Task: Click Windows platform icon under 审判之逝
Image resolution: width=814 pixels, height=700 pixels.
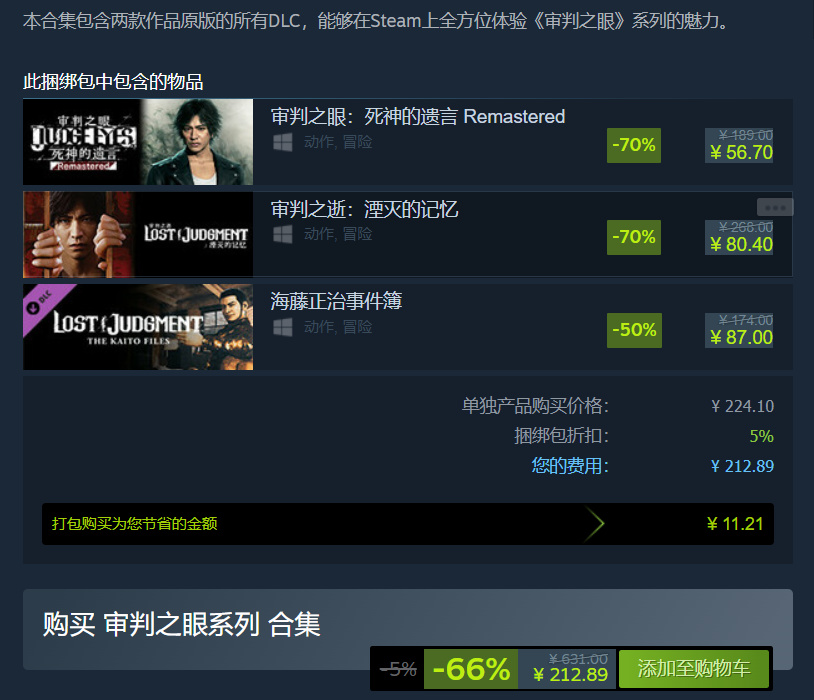Action: (282, 234)
